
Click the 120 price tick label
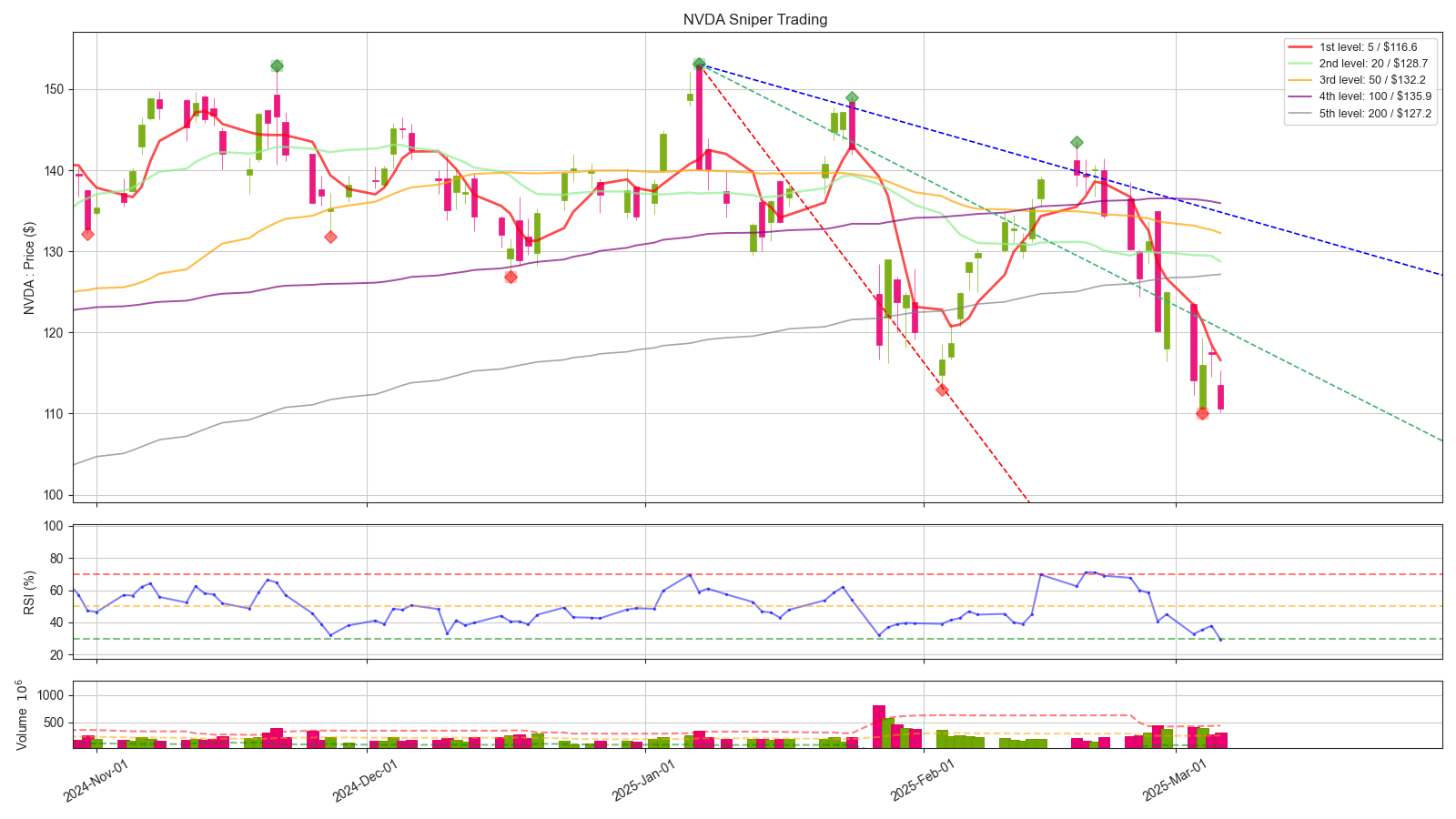55,332
